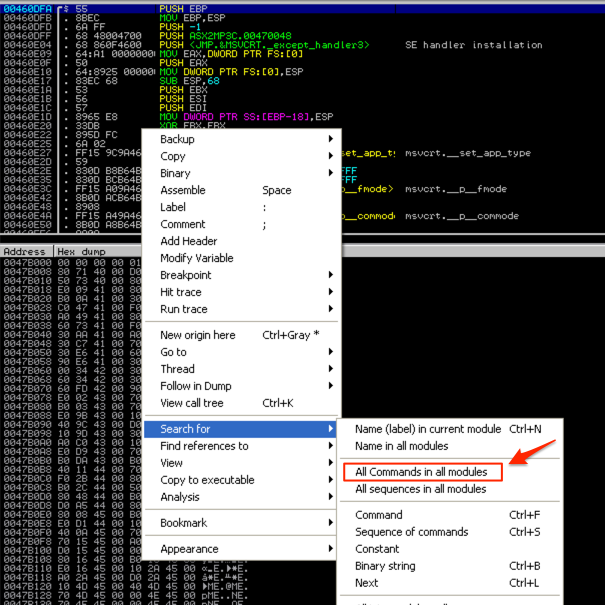Select comment msvcrt.__set_app_type

(x=468, y=153)
